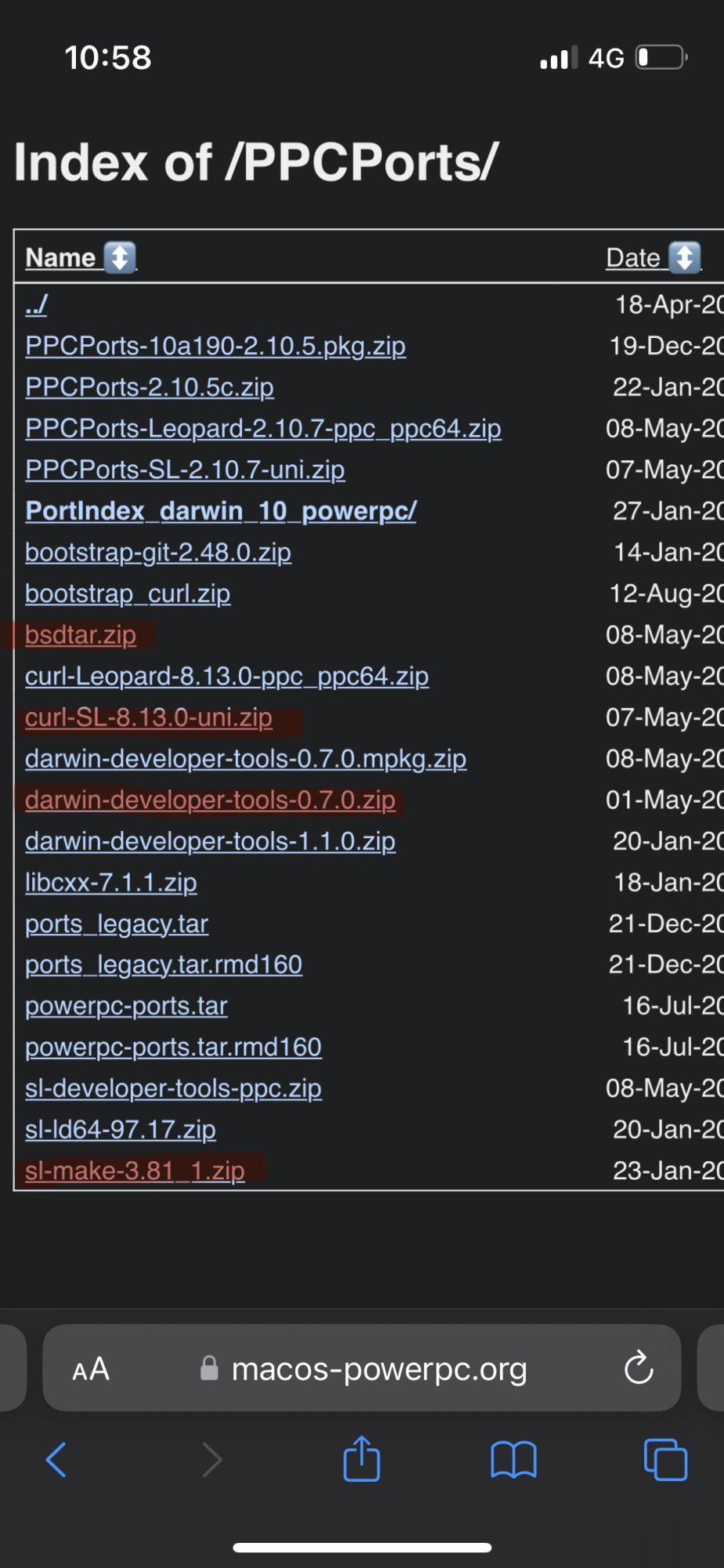
Task: Download ports_legacy.tar.rmd160 checksum
Action: click(x=164, y=964)
